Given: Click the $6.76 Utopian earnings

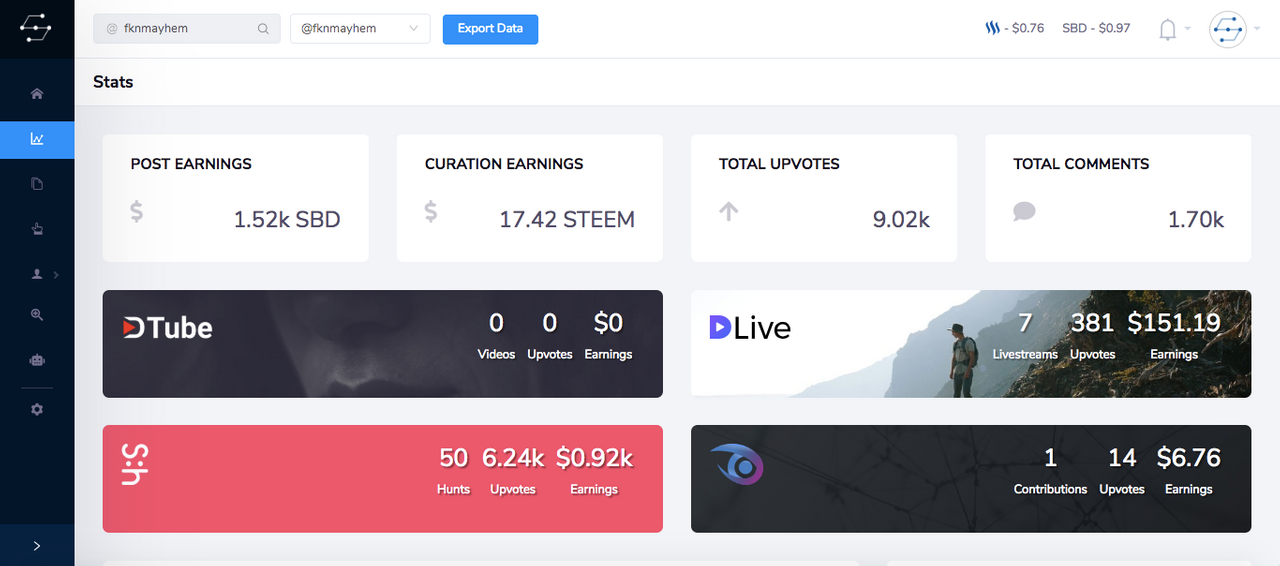Looking at the screenshot, I should point(1189,458).
